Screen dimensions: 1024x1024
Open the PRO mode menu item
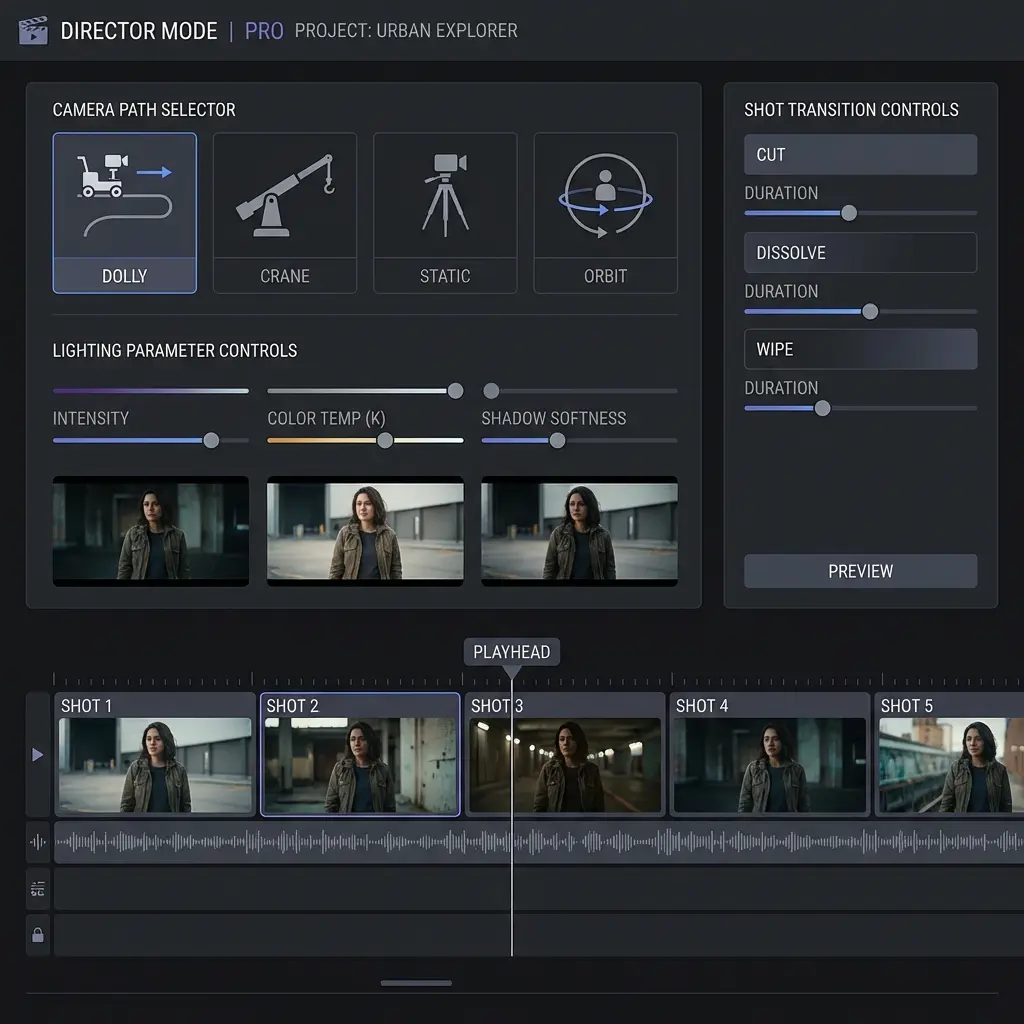click(x=263, y=31)
